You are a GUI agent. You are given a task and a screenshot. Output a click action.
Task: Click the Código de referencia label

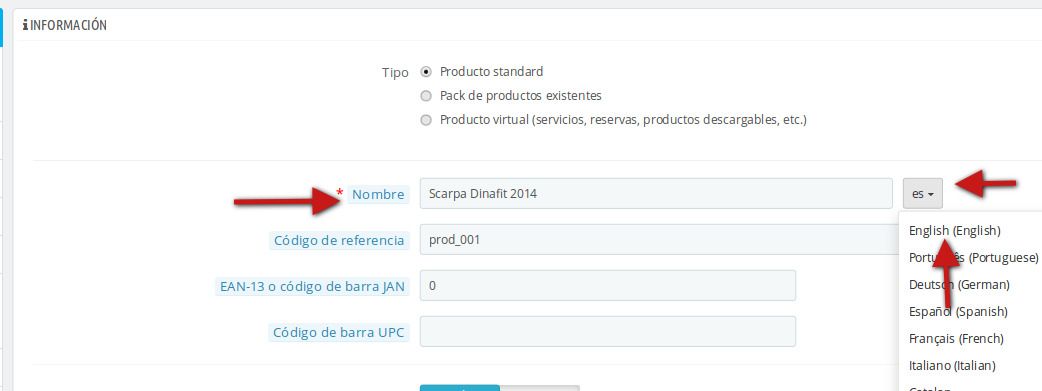pyautogui.click(x=339, y=241)
